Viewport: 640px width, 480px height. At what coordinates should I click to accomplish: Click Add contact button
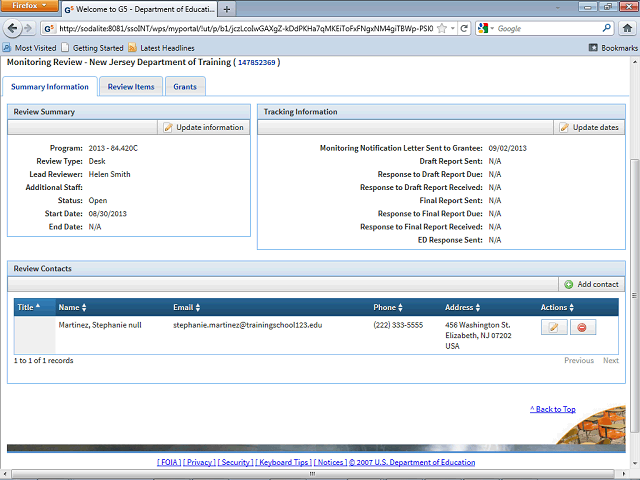[591, 284]
